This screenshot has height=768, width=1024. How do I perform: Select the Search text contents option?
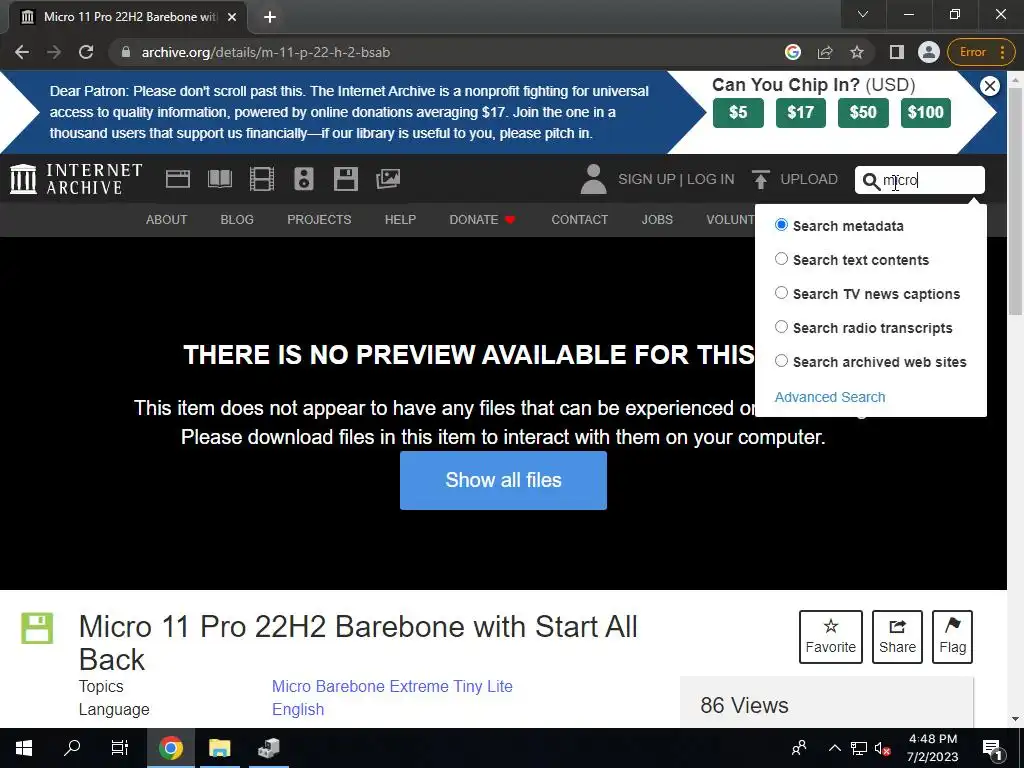[781, 259]
